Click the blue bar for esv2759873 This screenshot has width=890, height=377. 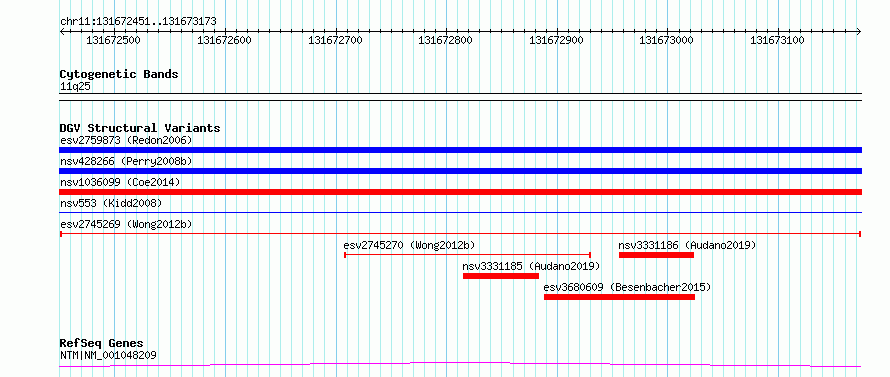pyautogui.click(x=460, y=150)
